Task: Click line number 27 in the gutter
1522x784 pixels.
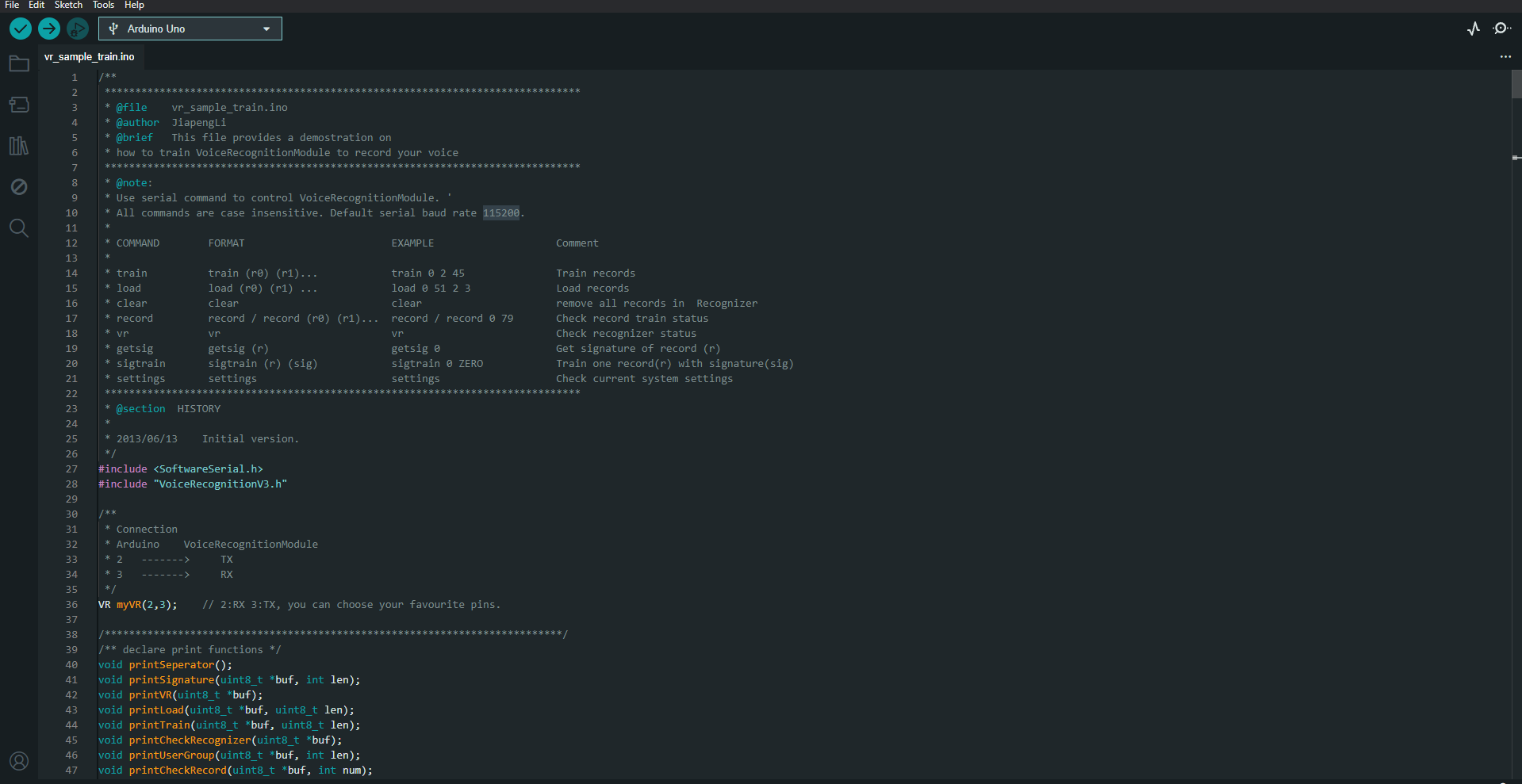Action: click(71, 469)
